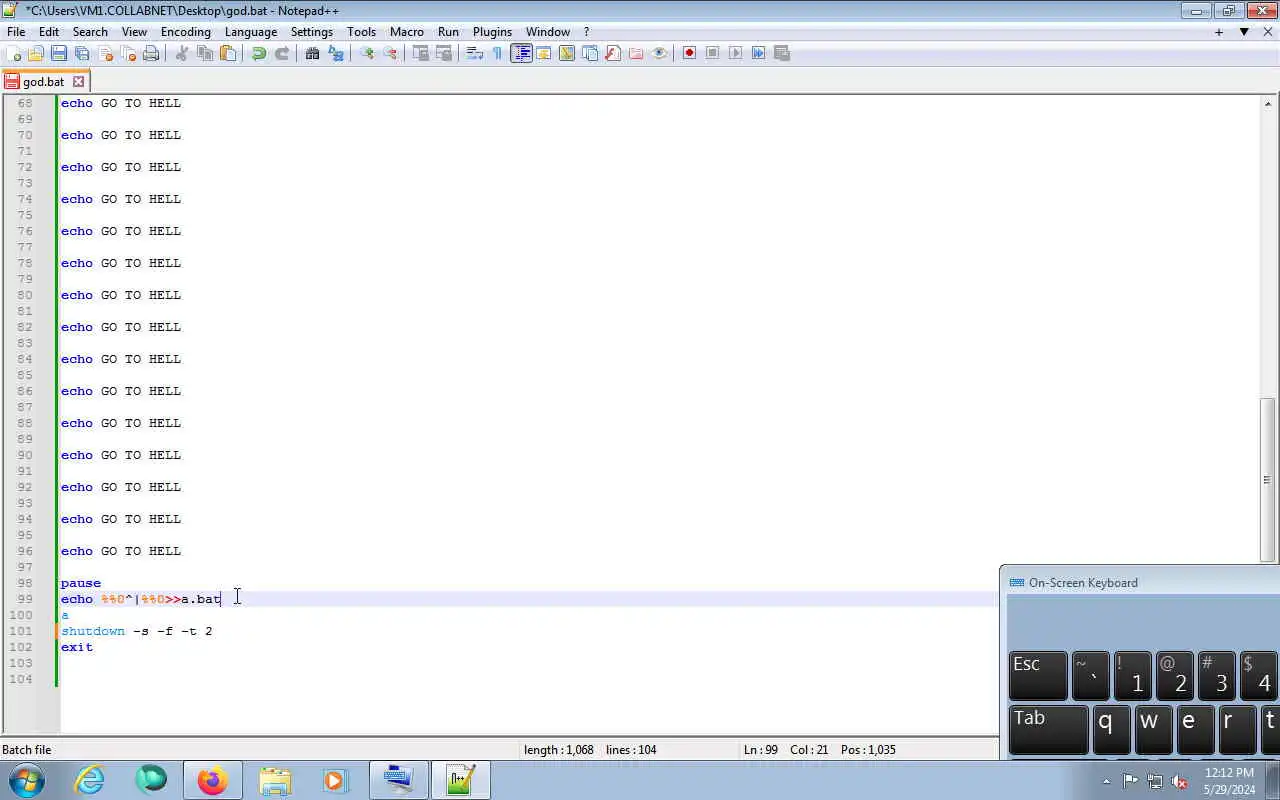
Task: Show hidden system tray icons arrow
Action: pyautogui.click(x=1106, y=781)
